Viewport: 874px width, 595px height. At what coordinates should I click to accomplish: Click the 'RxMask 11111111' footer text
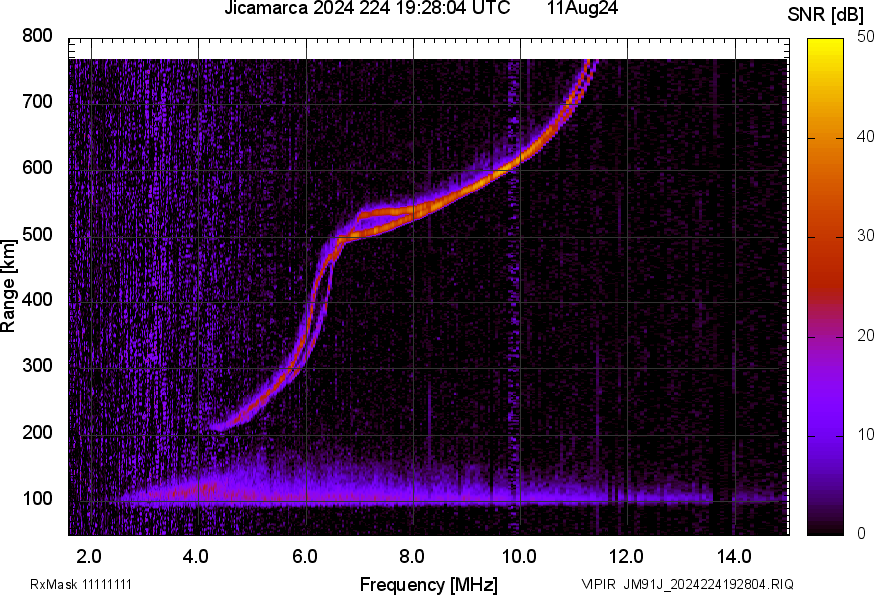81,584
